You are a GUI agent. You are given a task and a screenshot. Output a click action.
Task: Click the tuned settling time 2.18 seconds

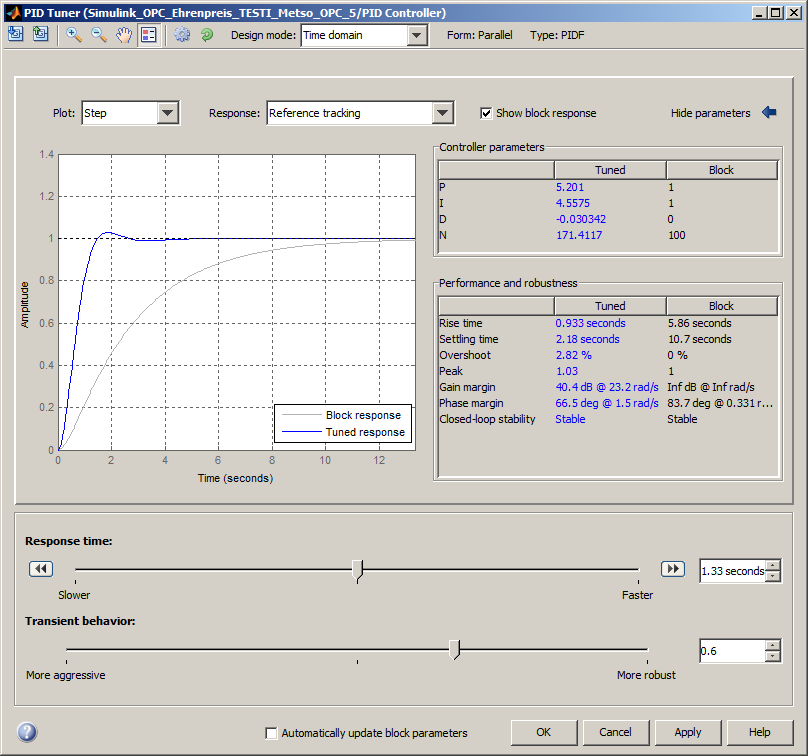click(x=587, y=339)
